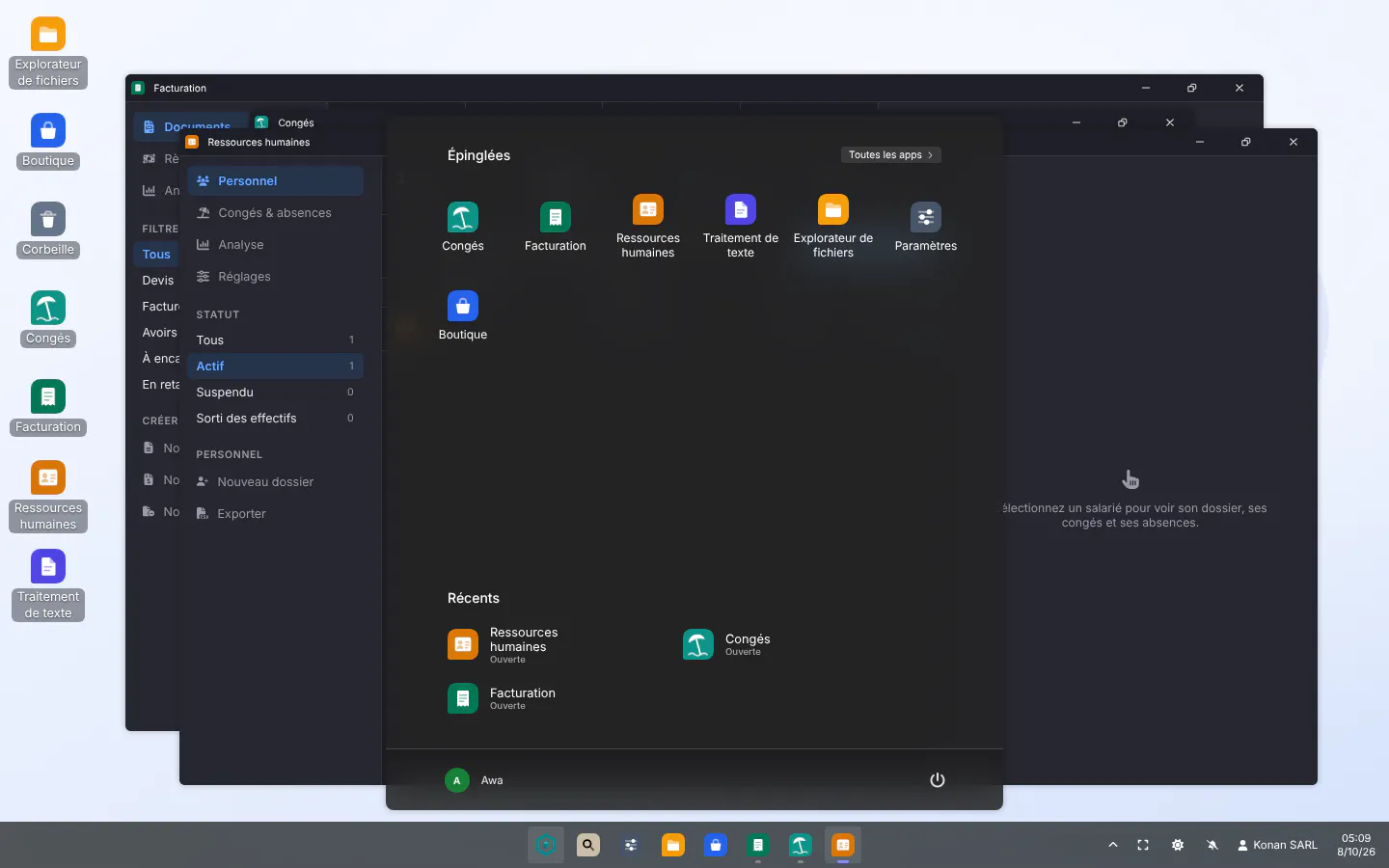
Task: Click Exporter in Ressources humaines sidebar
Action: pyautogui.click(x=275, y=514)
